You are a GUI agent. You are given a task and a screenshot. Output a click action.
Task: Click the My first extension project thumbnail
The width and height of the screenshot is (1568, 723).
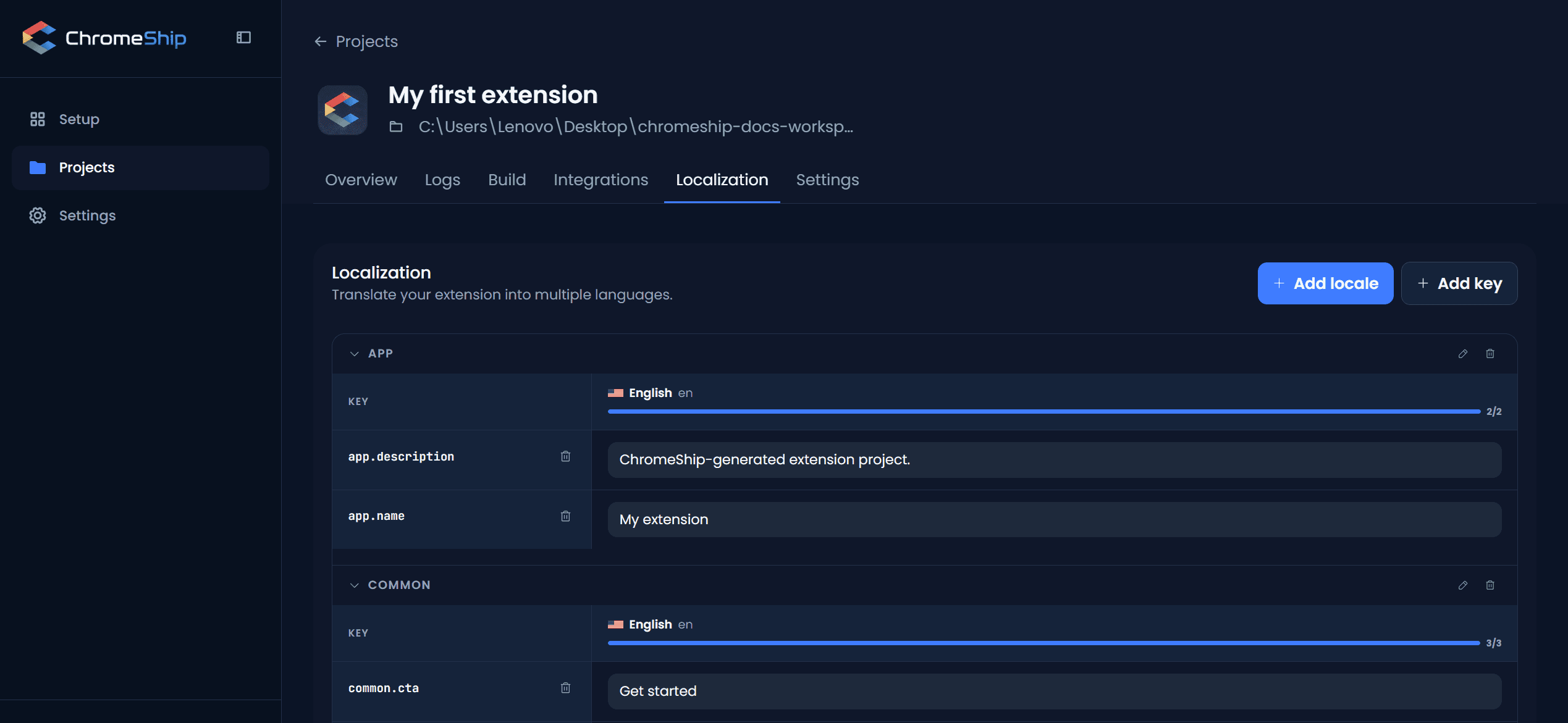(342, 110)
